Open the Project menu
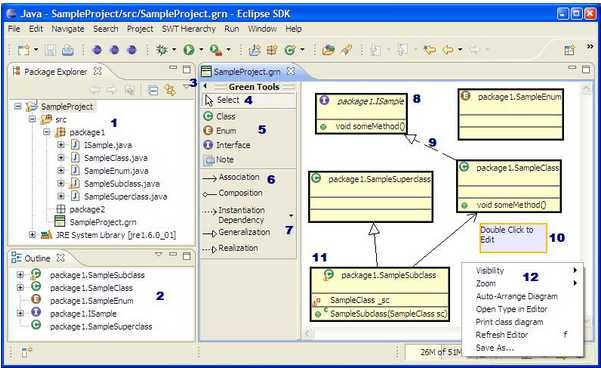This screenshot has width=601, height=368. pyautogui.click(x=140, y=29)
